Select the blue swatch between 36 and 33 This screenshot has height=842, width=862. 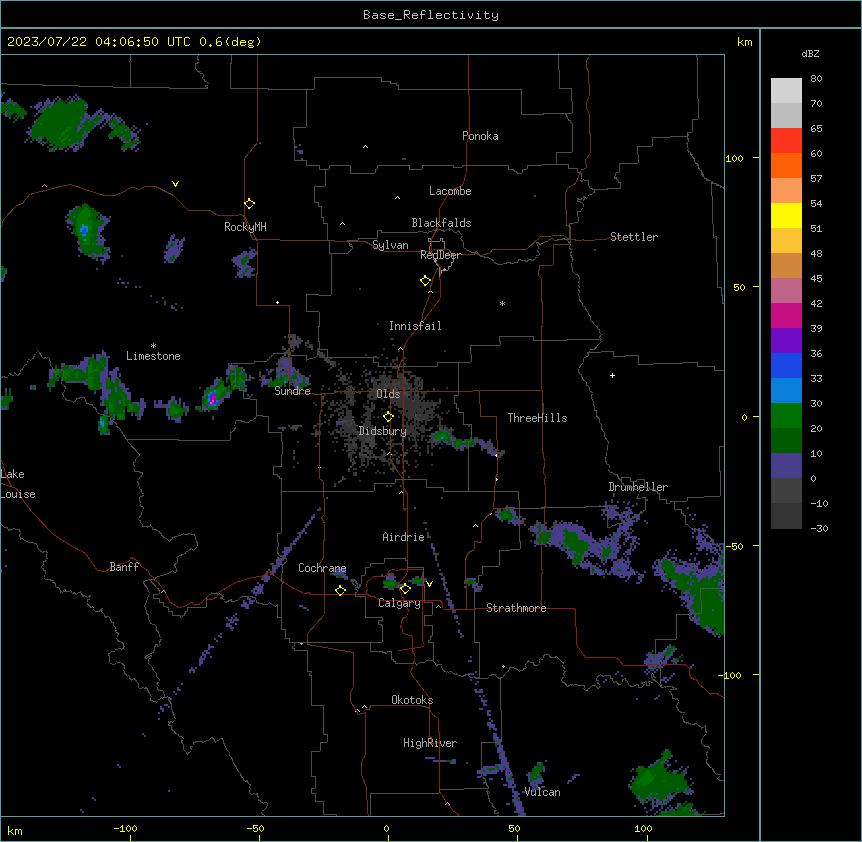(786, 365)
